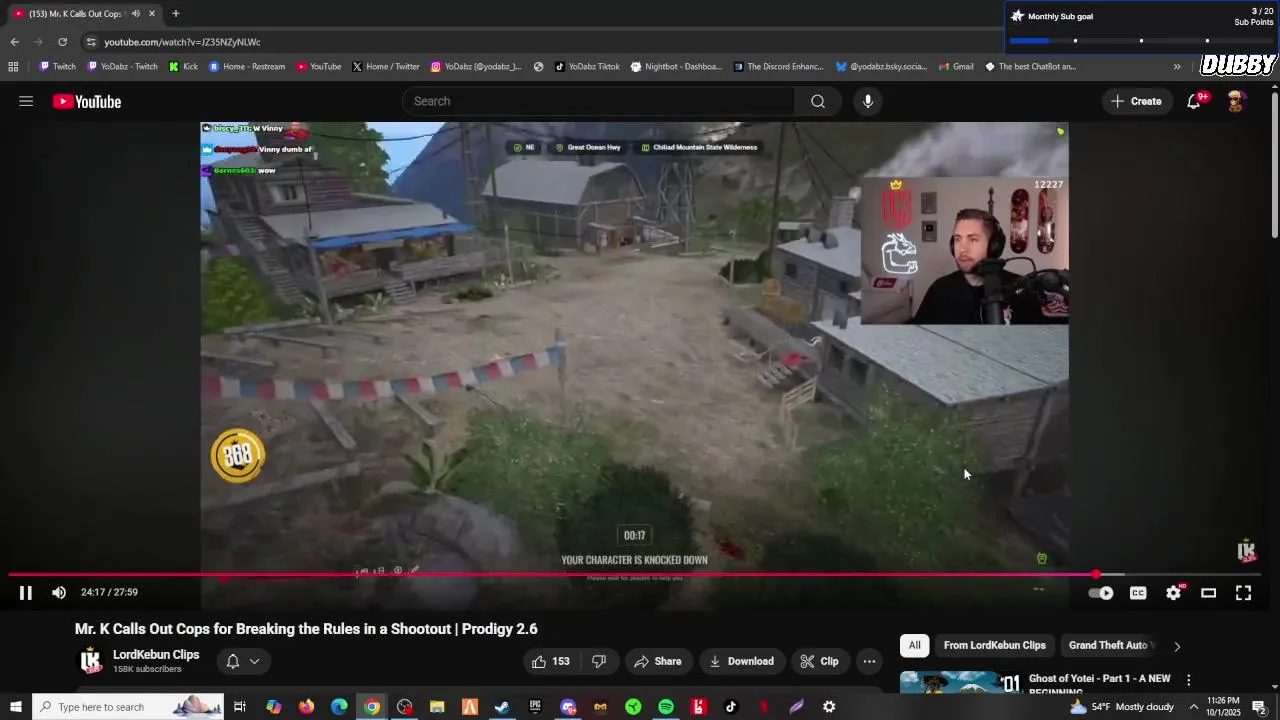Search with voice microphone
Screen dimensions: 1280x720
[x=868, y=101]
